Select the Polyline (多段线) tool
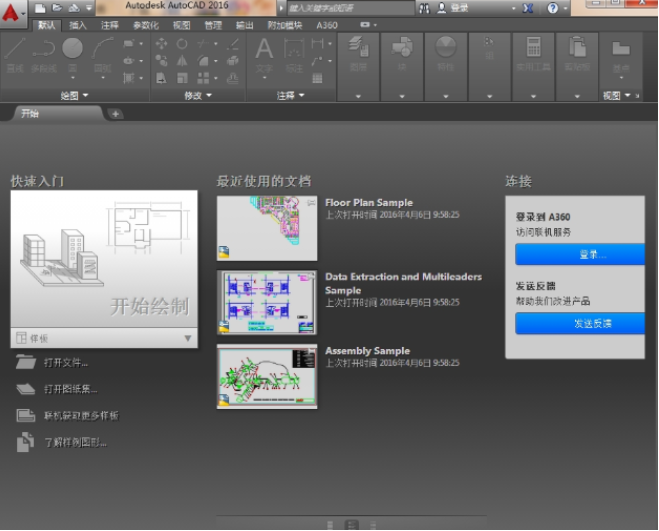659x531 pixels. coord(44,55)
